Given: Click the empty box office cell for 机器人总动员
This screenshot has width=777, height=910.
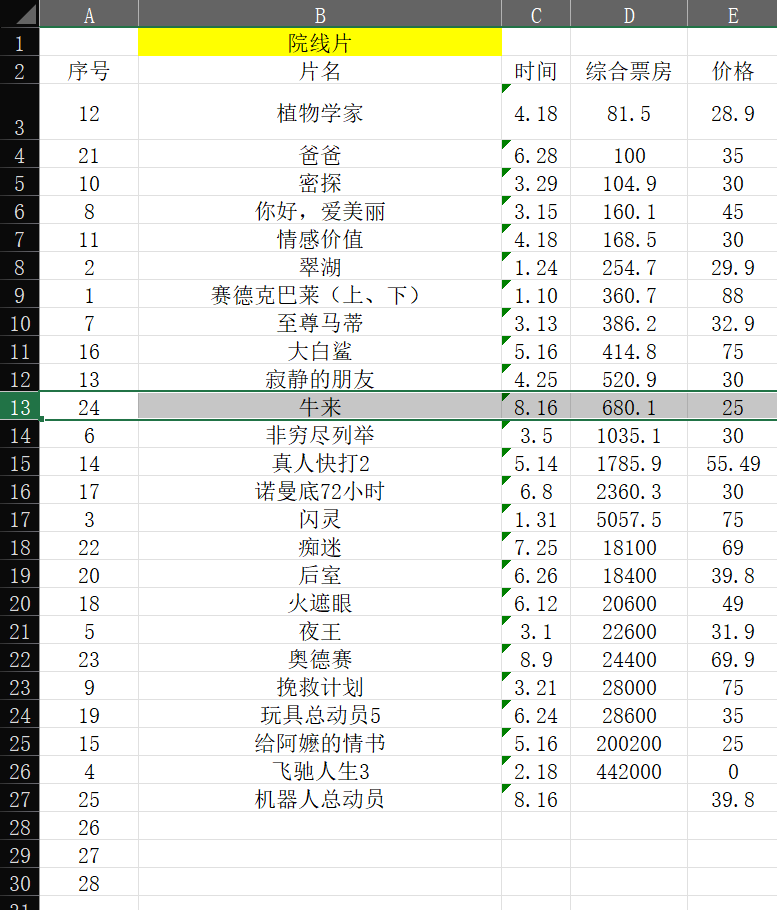Looking at the screenshot, I should [629, 799].
